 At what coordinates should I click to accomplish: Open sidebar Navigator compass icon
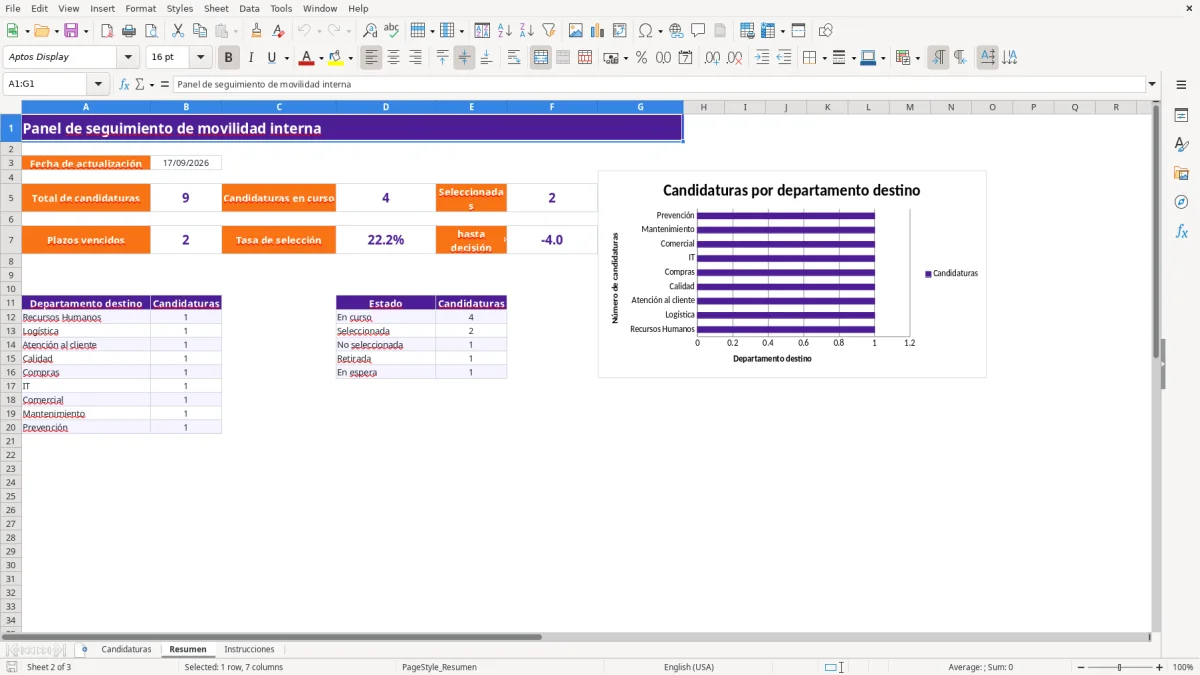pyautogui.click(x=1181, y=202)
